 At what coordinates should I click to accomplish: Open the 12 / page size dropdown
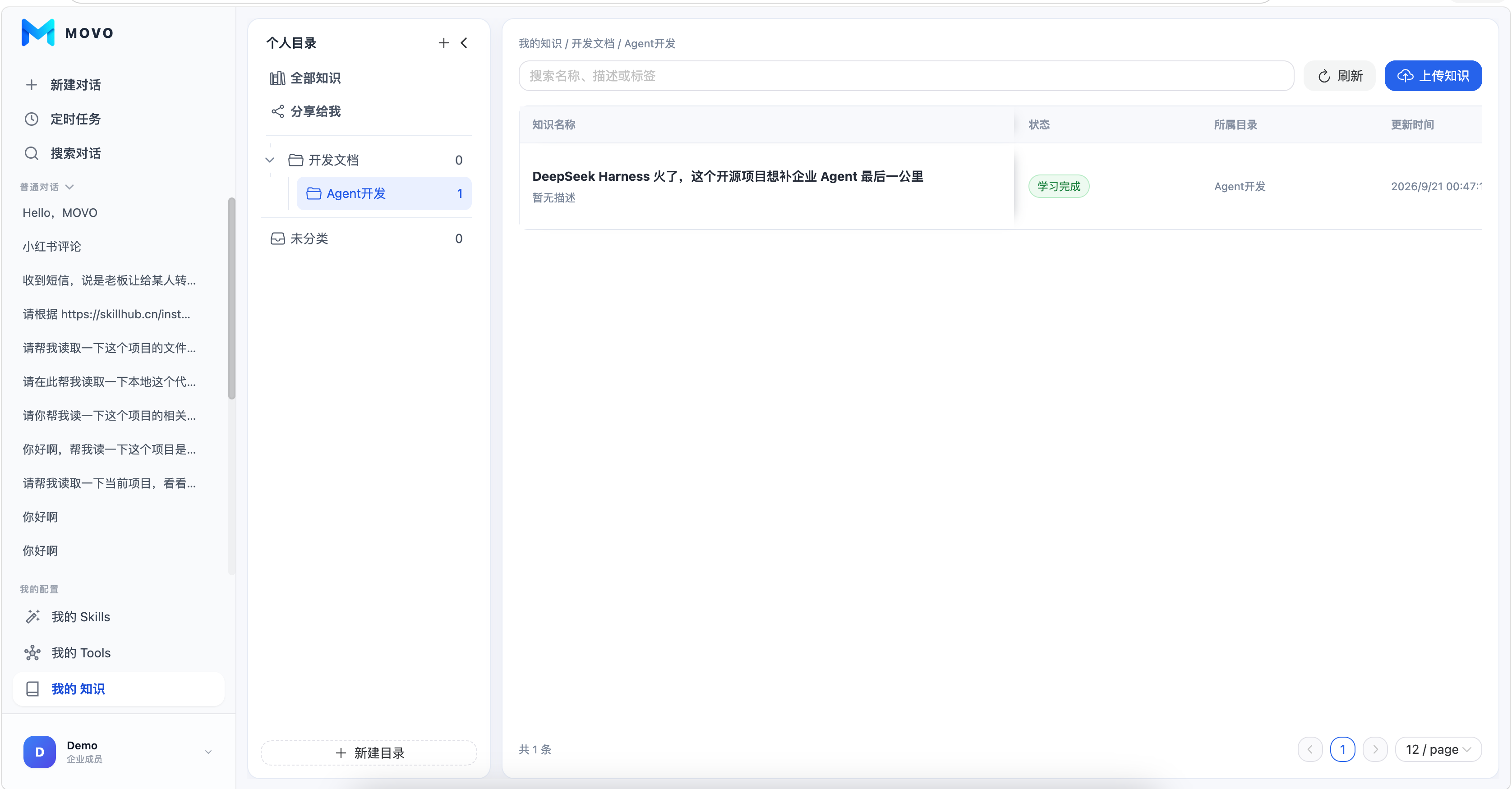pos(1438,750)
